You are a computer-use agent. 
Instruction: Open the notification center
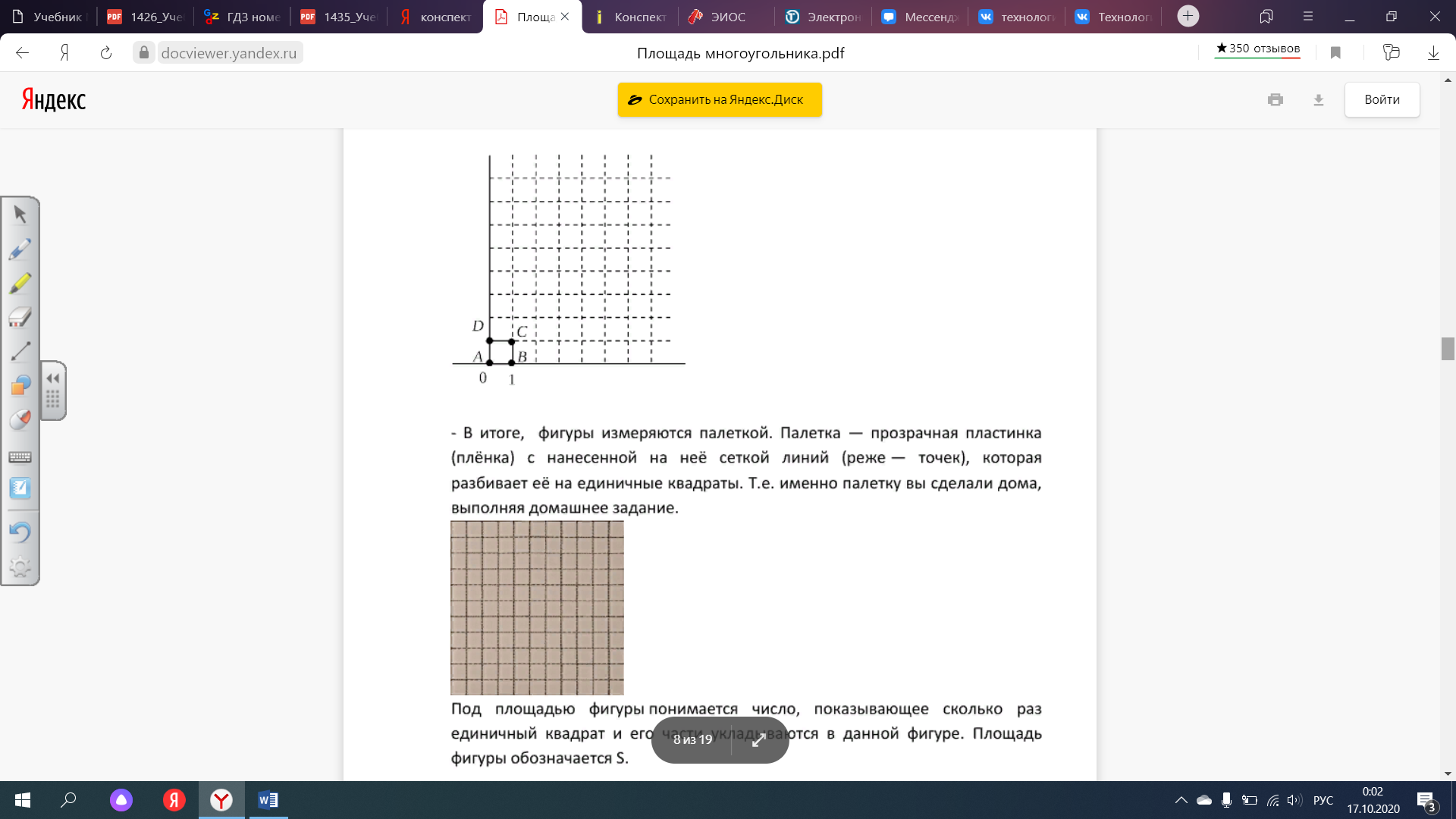coord(1426,801)
